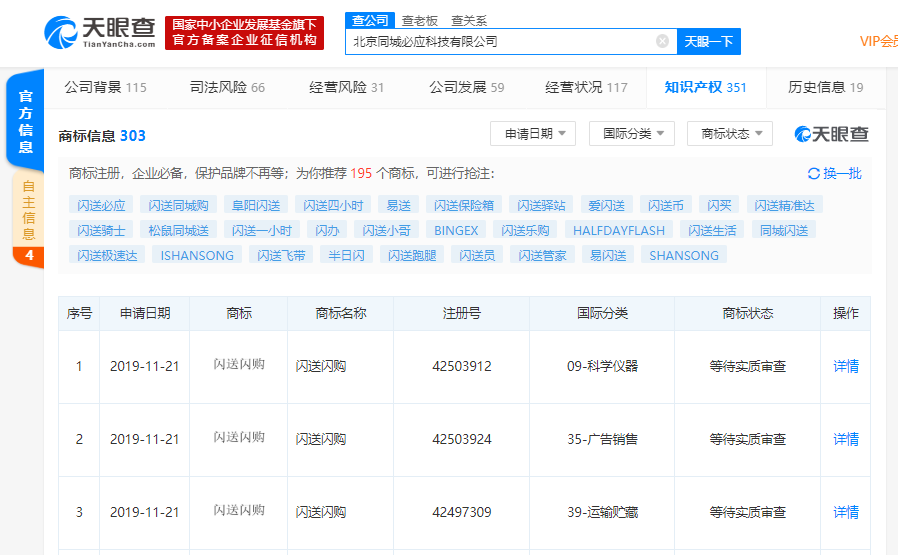Expand the 商标状态 filter dropdown
Screen dimensions: 898x555
(x=730, y=133)
